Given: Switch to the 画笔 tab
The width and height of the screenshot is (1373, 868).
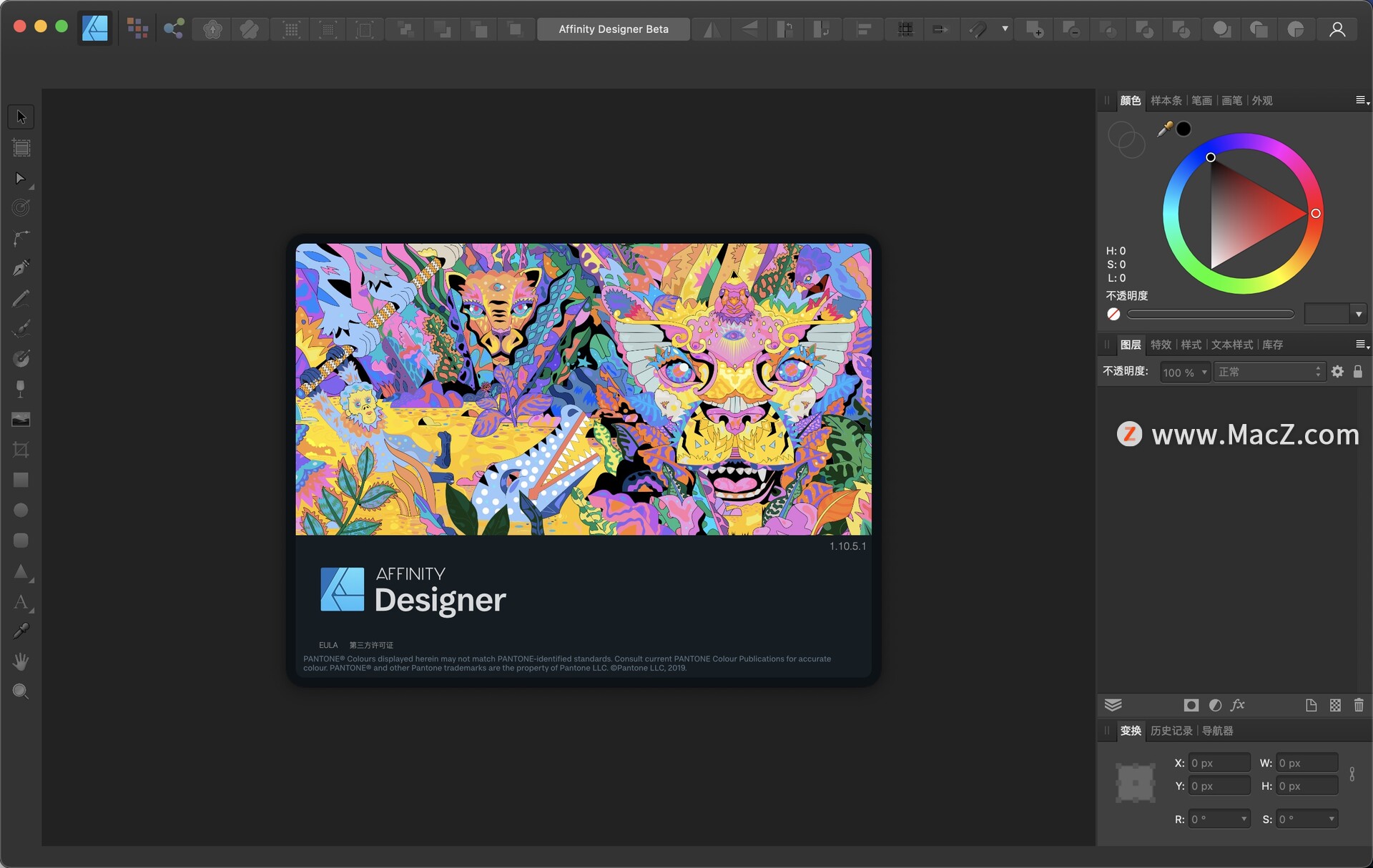Looking at the screenshot, I should coord(1231,101).
